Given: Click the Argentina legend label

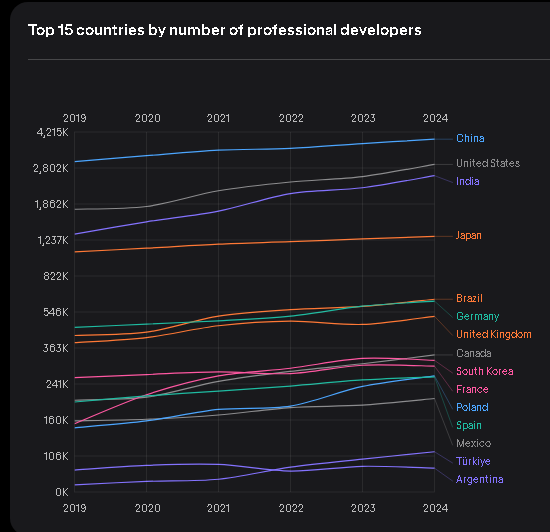Looking at the screenshot, I should tap(479, 479).
